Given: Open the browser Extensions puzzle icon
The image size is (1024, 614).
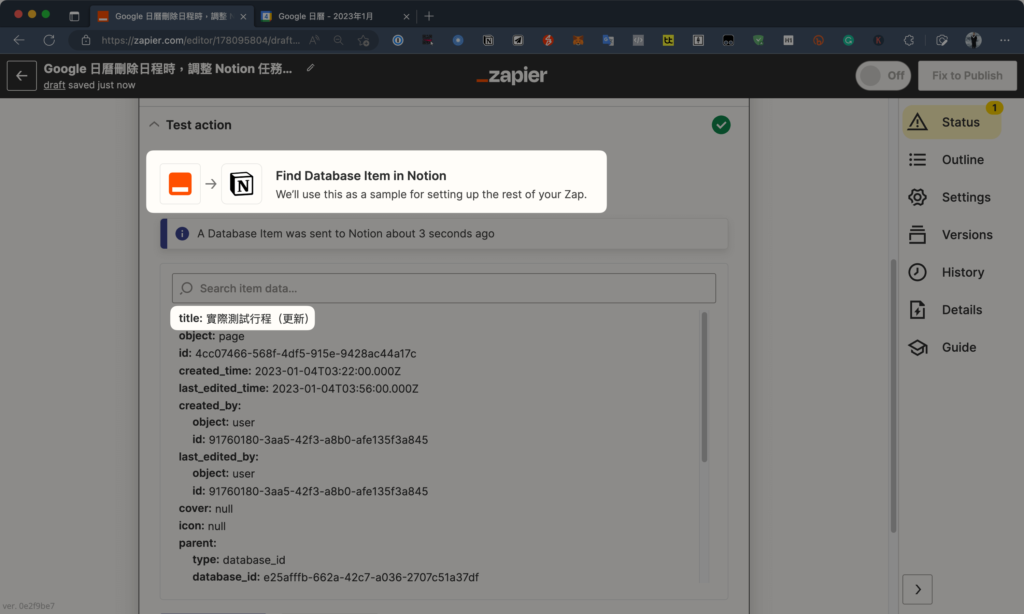Looking at the screenshot, I should [x=908, y=40].
